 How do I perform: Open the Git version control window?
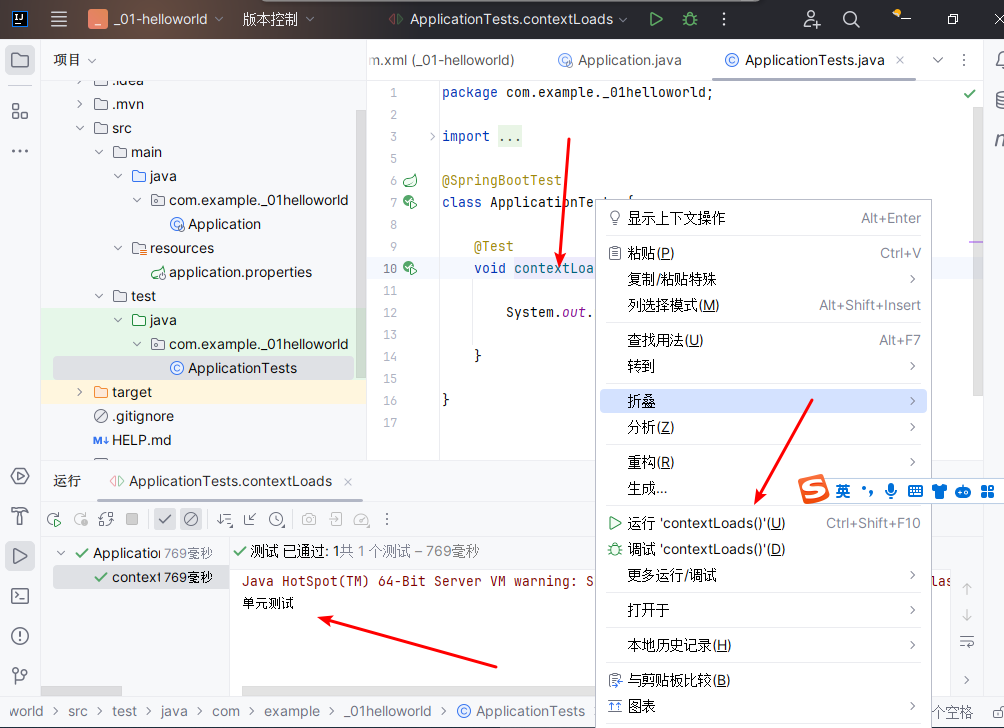point(20,675)
